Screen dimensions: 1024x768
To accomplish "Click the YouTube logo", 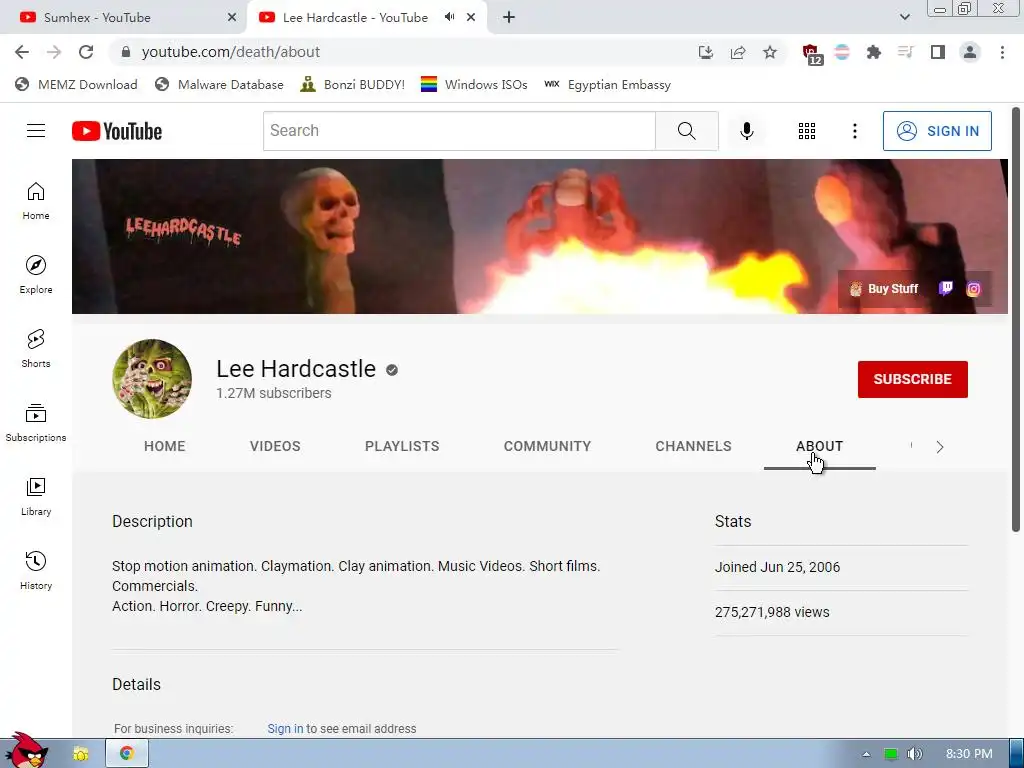I will tap(117, 131).
